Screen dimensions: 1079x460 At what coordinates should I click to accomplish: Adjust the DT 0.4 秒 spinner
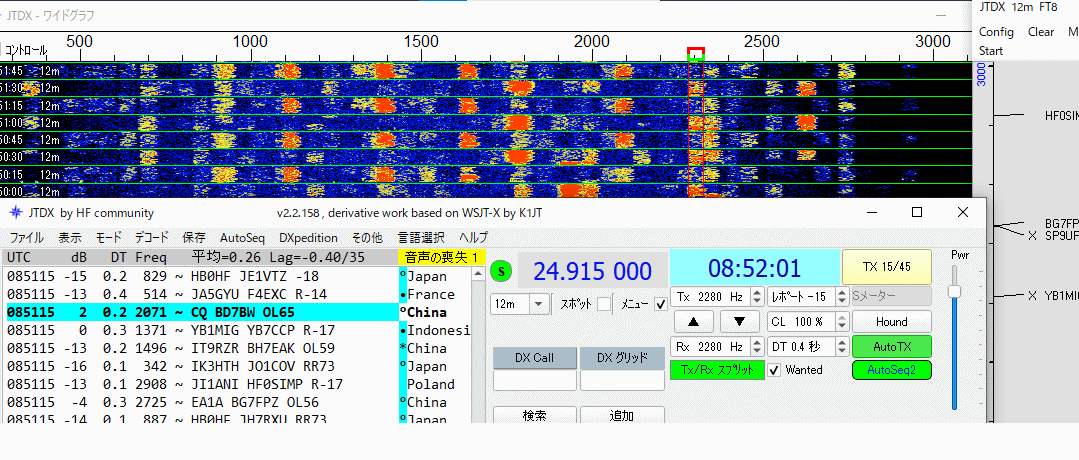click(x=809, y=346)
